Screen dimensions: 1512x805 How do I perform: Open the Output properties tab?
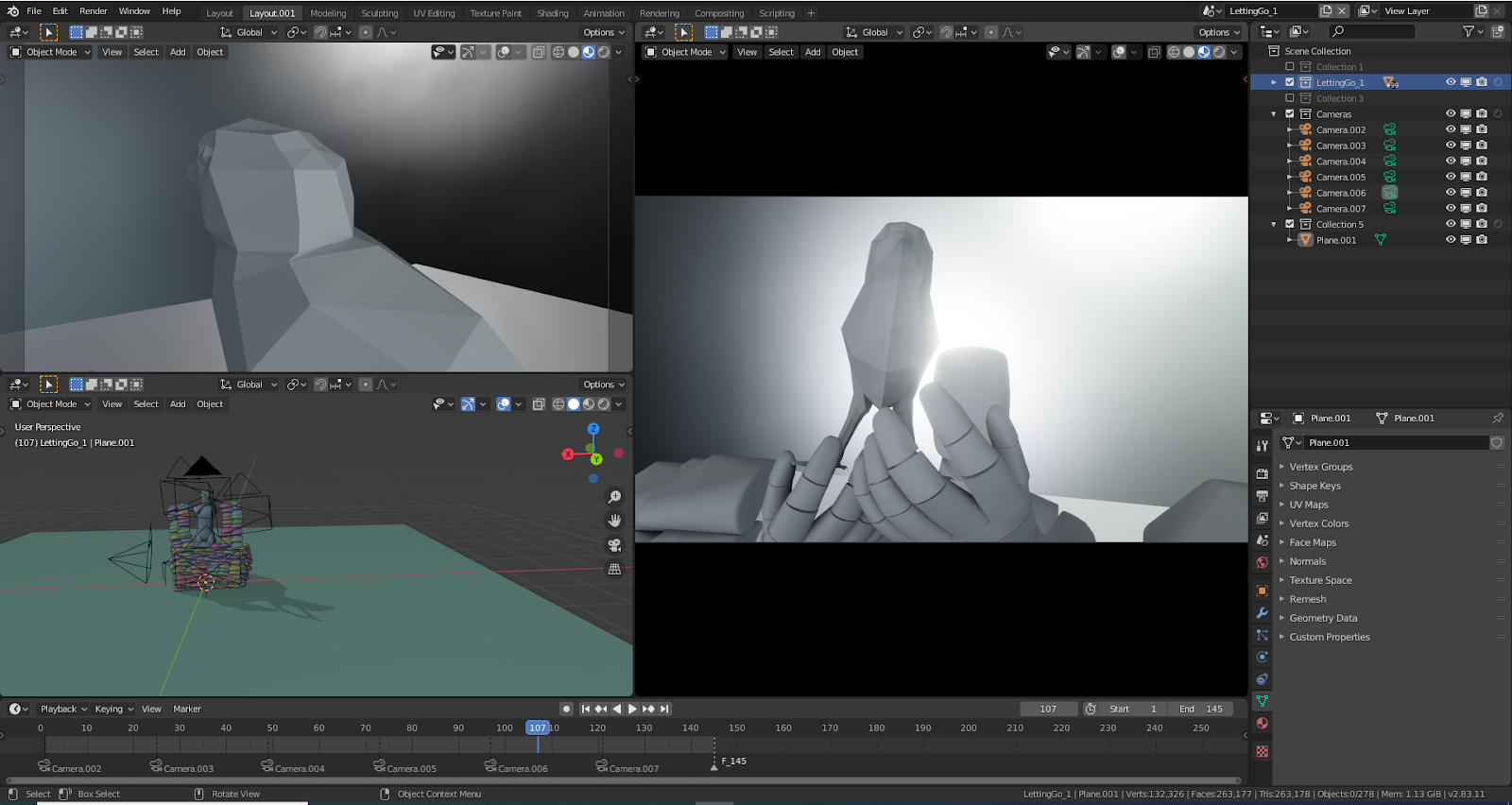(x=1262, y=496)
